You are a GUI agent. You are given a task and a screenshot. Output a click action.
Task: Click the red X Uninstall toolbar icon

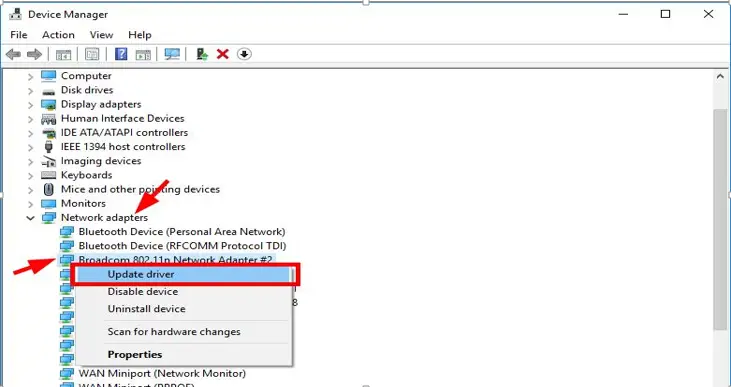click(223, 54)
